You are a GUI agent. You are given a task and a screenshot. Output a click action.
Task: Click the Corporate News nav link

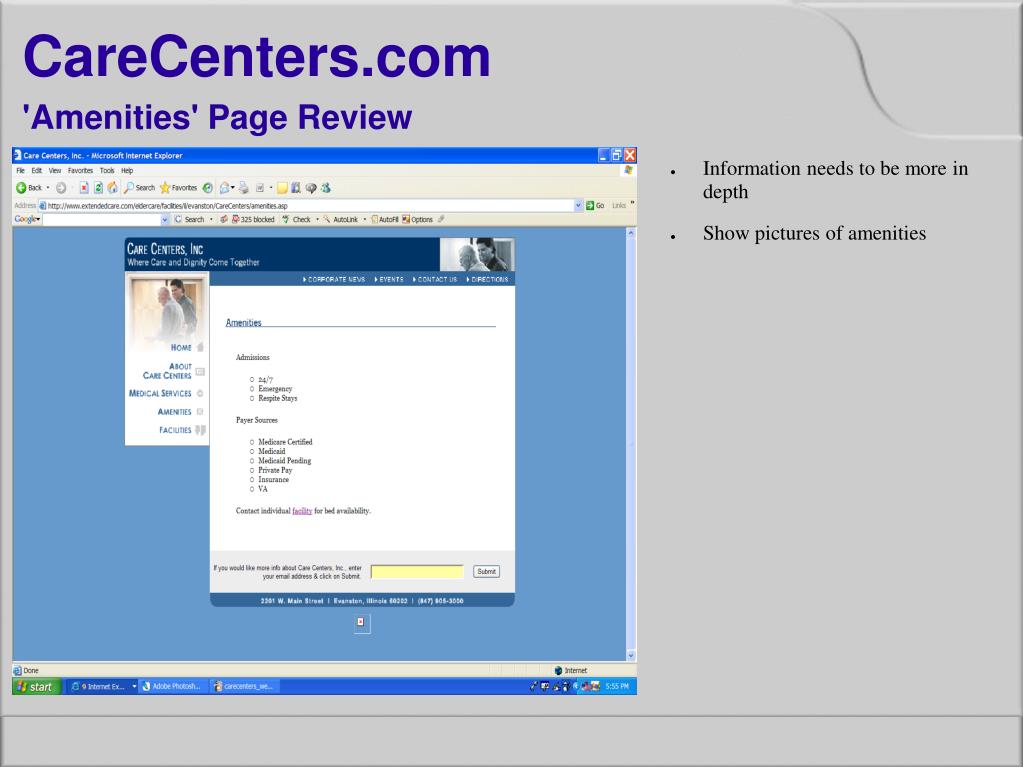333,279
